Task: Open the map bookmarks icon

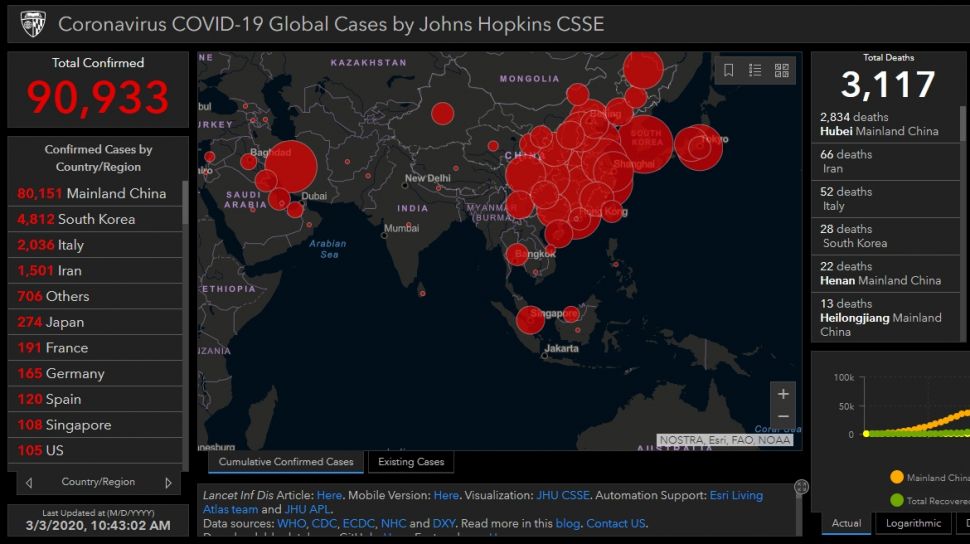Action: pyautogui.click(x=729, y=70)
